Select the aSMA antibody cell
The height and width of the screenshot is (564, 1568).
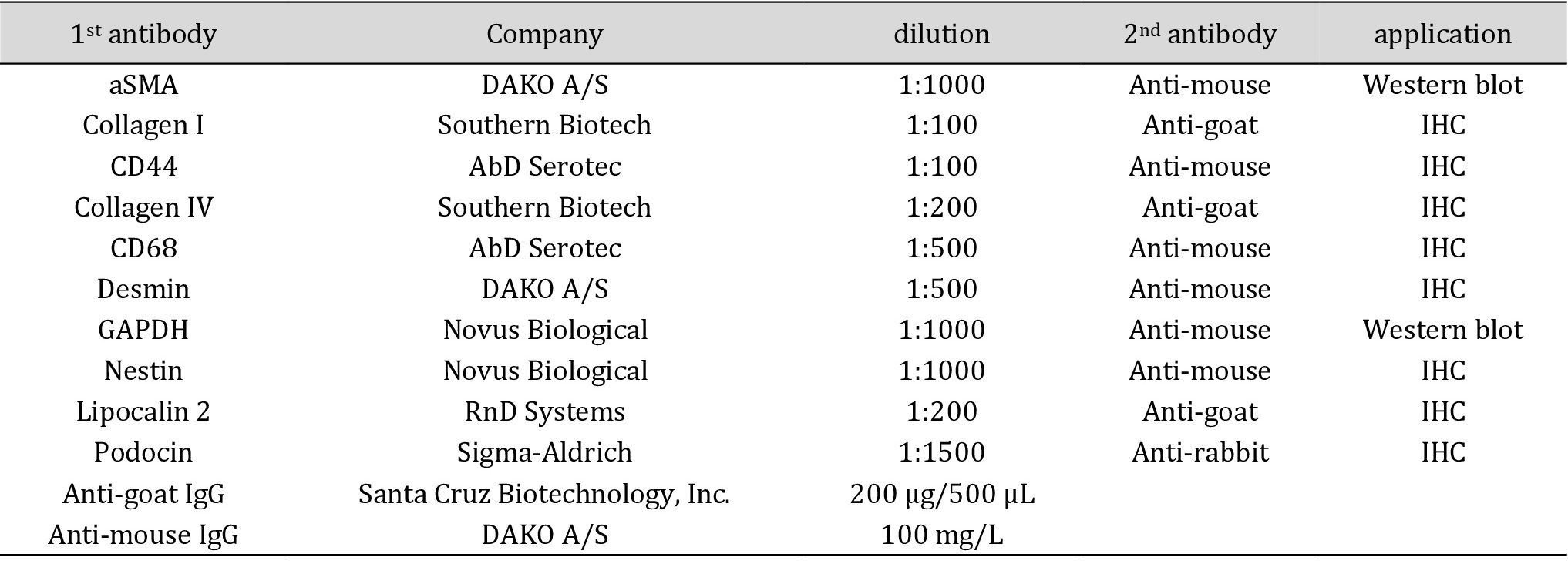click(x=143, y=85)
